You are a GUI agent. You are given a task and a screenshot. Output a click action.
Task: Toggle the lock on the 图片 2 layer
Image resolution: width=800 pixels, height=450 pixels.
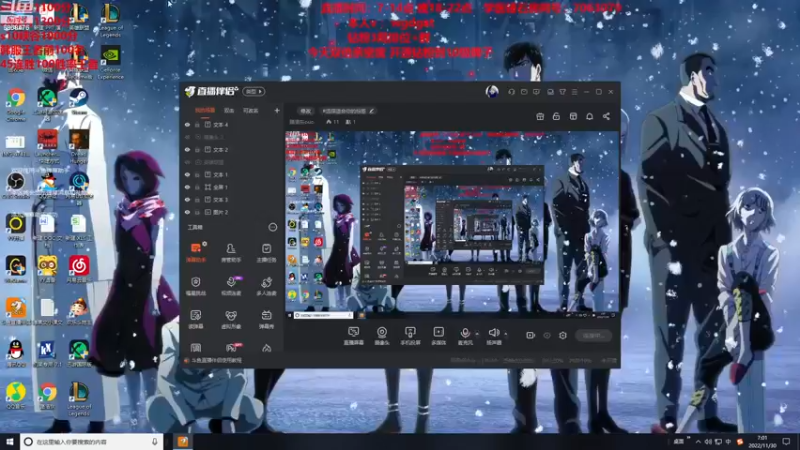tap(197, 212)
